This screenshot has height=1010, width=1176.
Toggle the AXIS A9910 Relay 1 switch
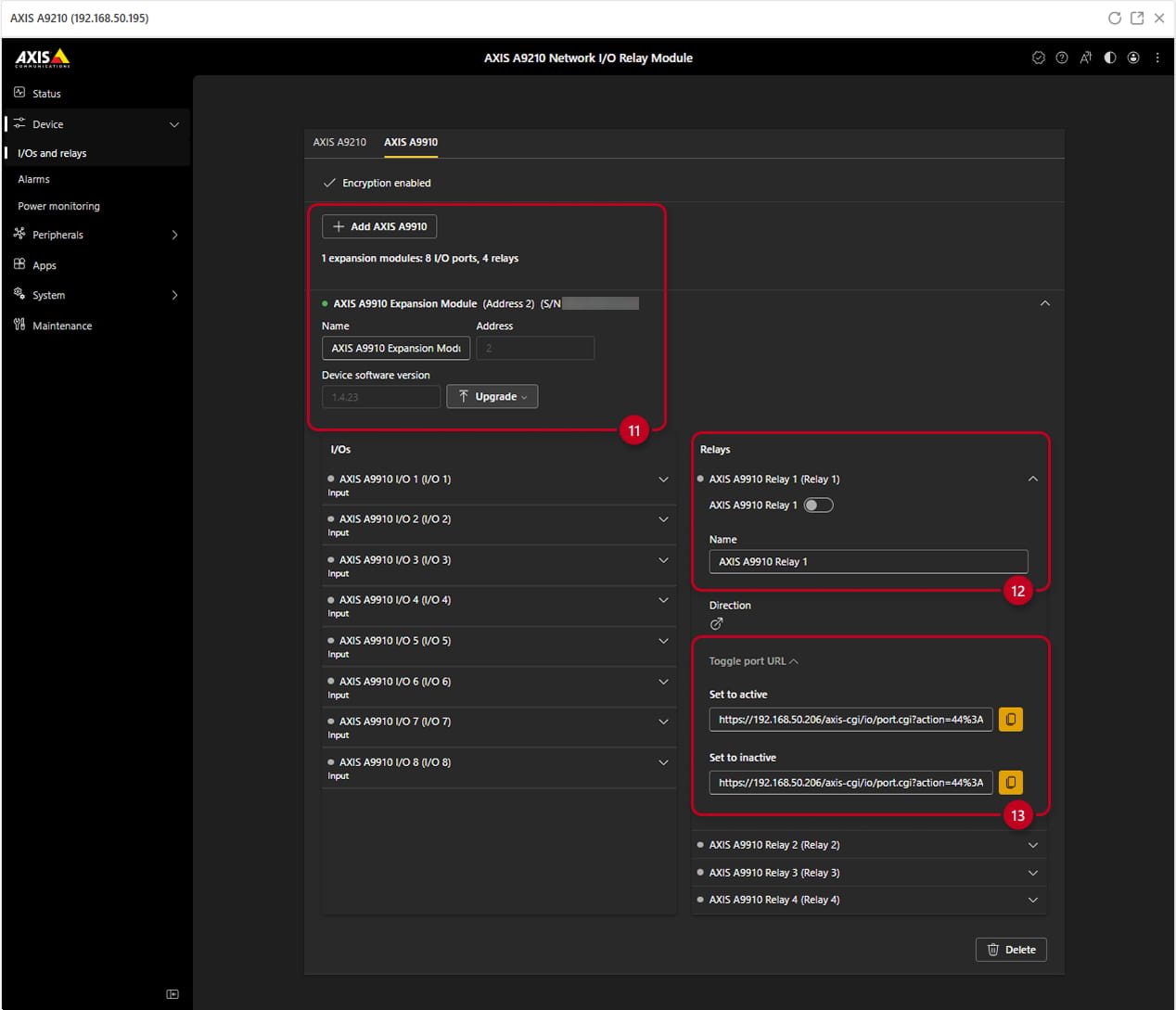click(x=818, y=505)
